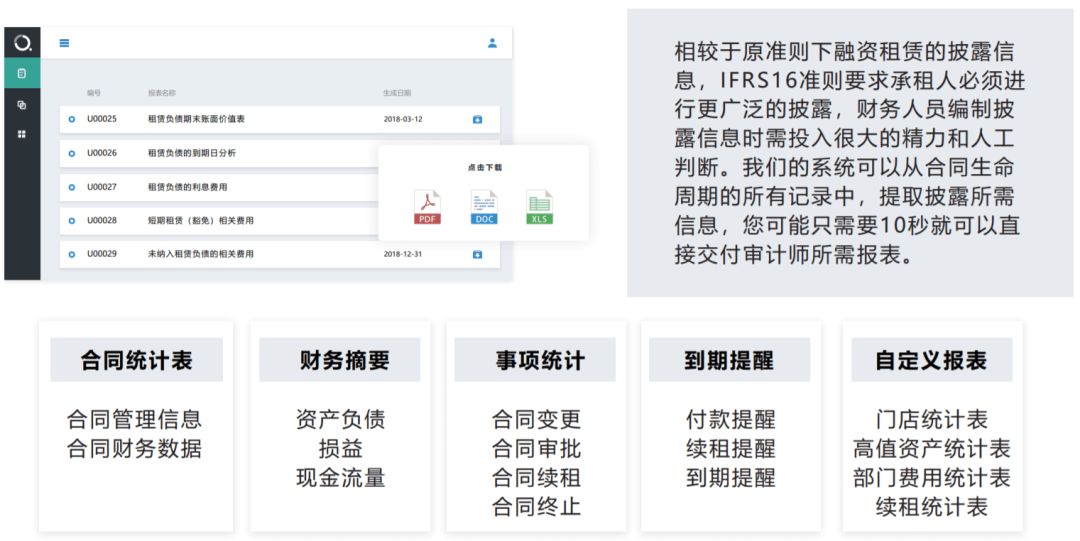Select the radio circle for U00025
The image size is (1080, 541).
click(71, 119)
